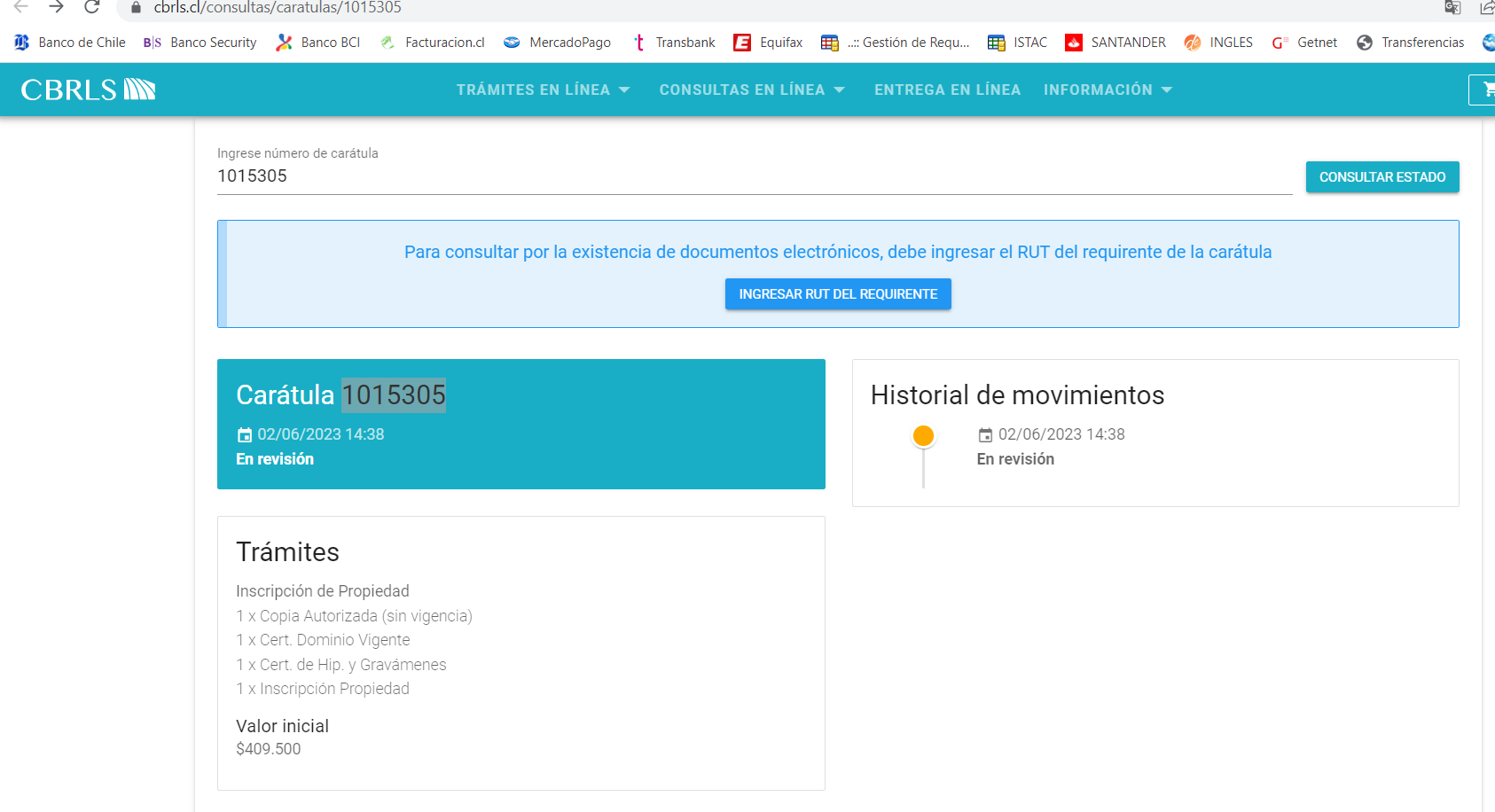Click the translate page icon
Image resolution: width=1495 pixels, height=812 pixels.
point(1452,7)
